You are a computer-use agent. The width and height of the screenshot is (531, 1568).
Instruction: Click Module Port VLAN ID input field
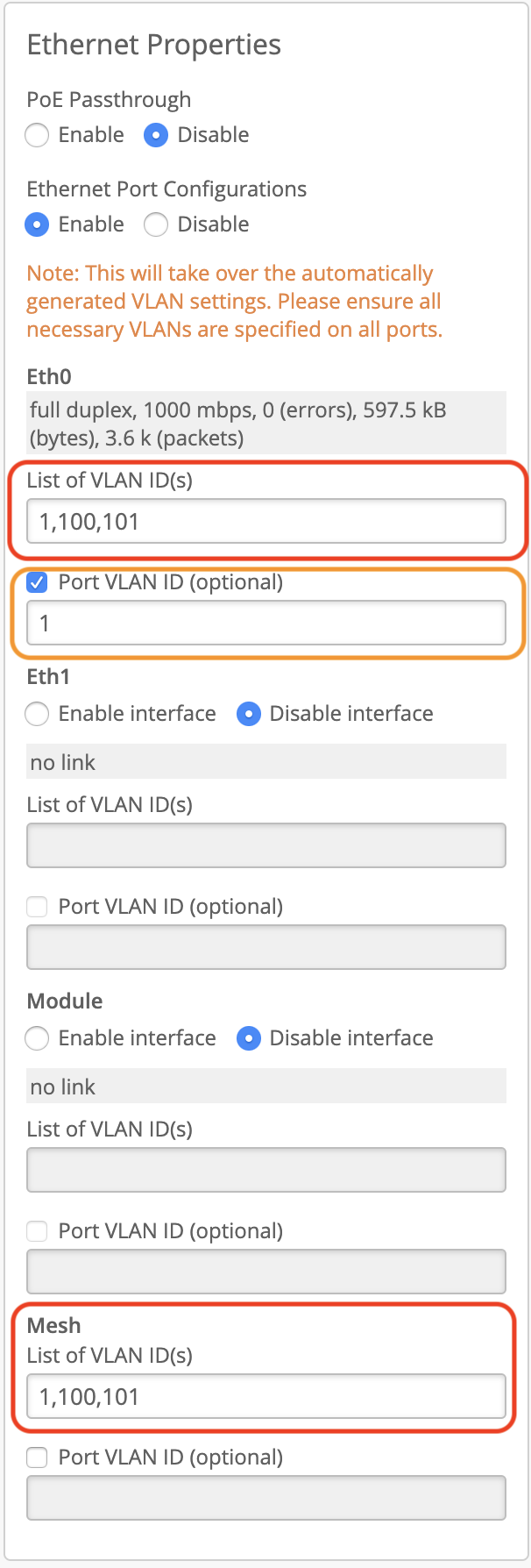(265, 1272)
